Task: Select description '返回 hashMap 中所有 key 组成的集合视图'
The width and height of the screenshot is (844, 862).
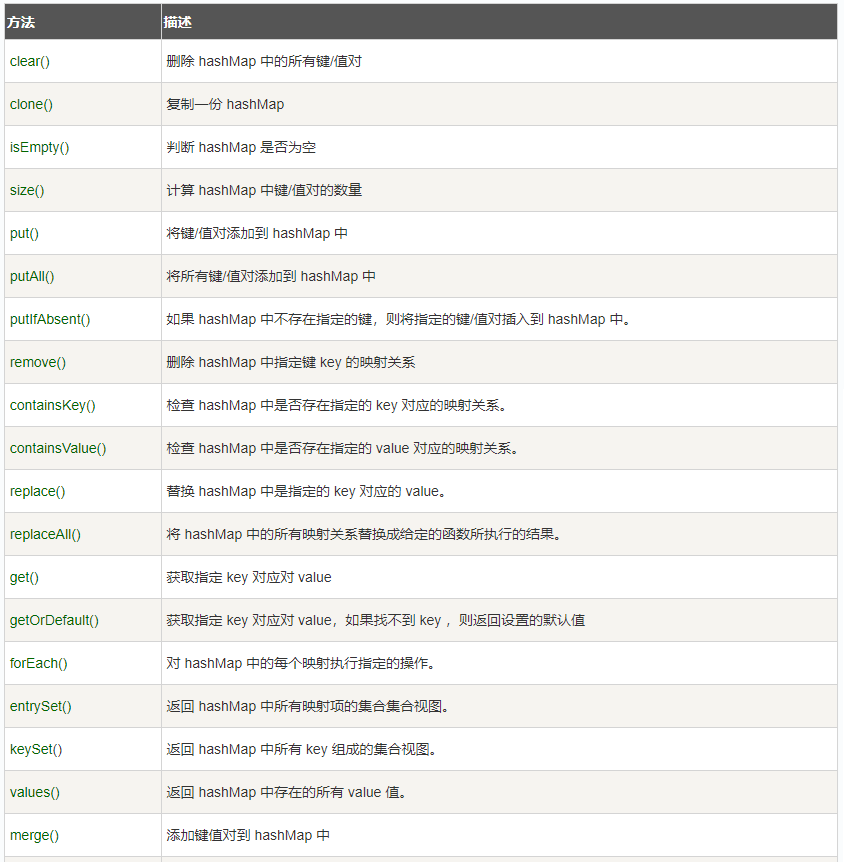Action: (x=301, y=749)
